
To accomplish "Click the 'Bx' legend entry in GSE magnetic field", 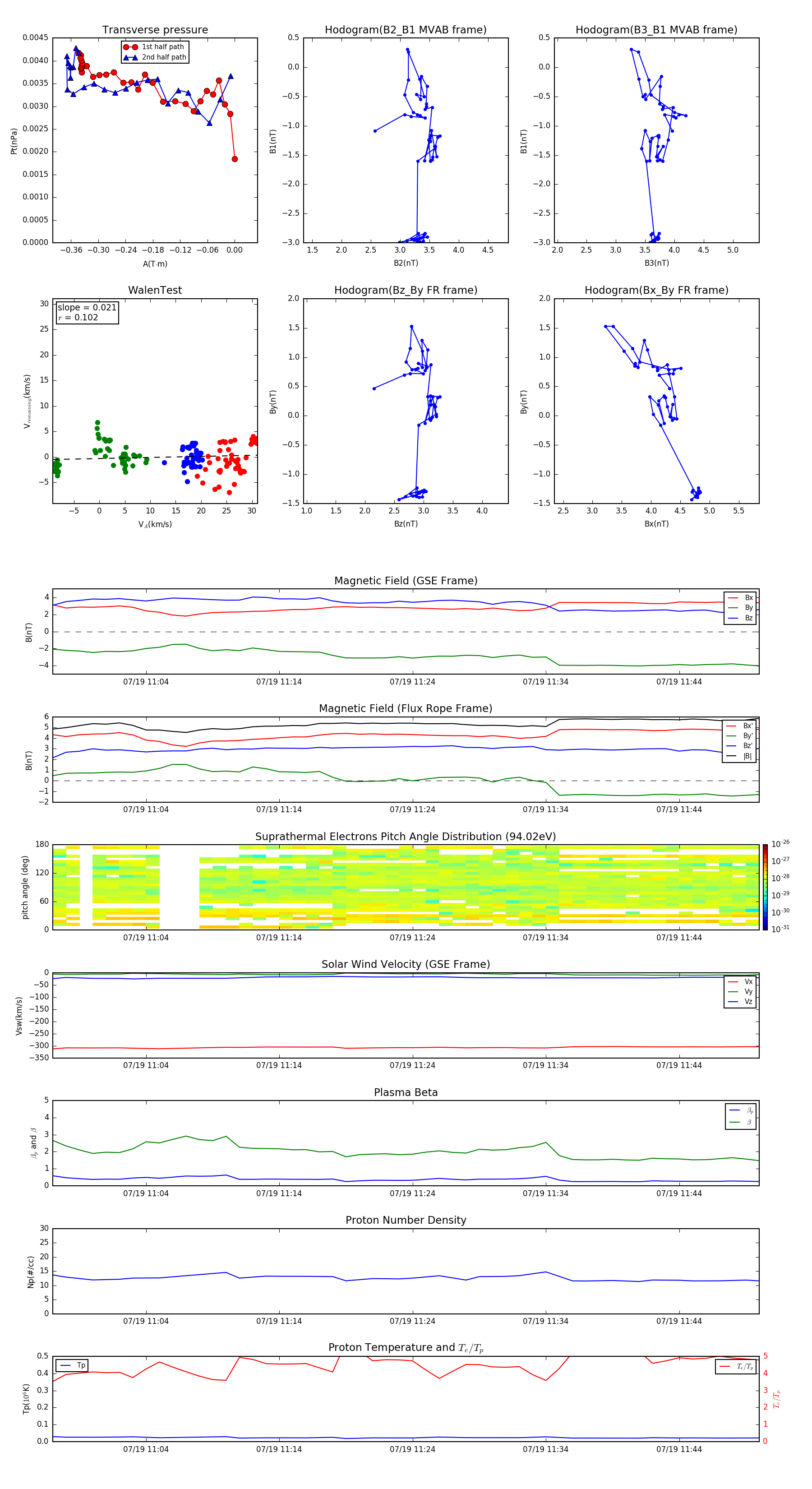I will (740, 598).
